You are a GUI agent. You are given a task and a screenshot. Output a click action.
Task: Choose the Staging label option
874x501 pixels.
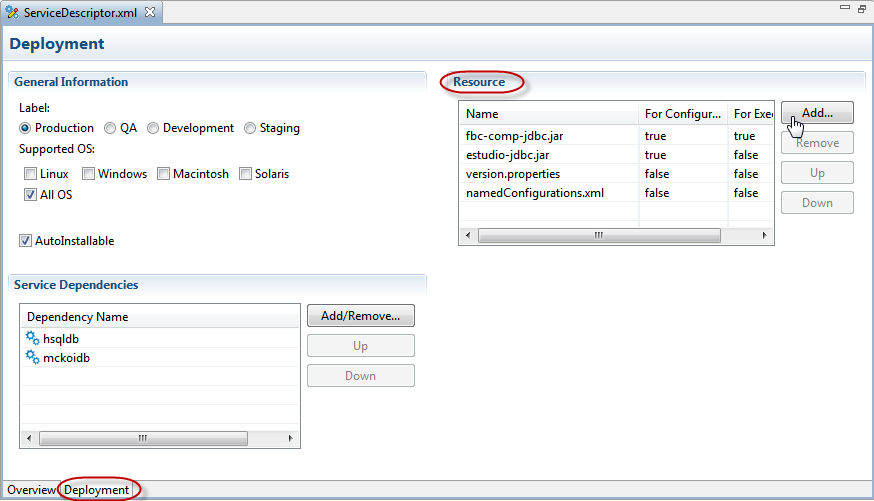(x=250, y=128)
